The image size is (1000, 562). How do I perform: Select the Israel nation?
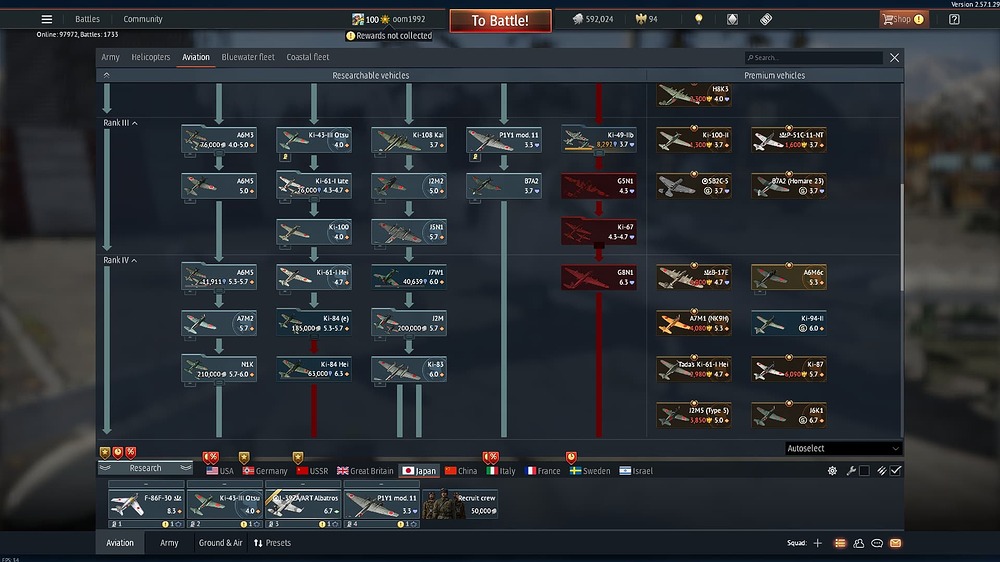[636, 471]
